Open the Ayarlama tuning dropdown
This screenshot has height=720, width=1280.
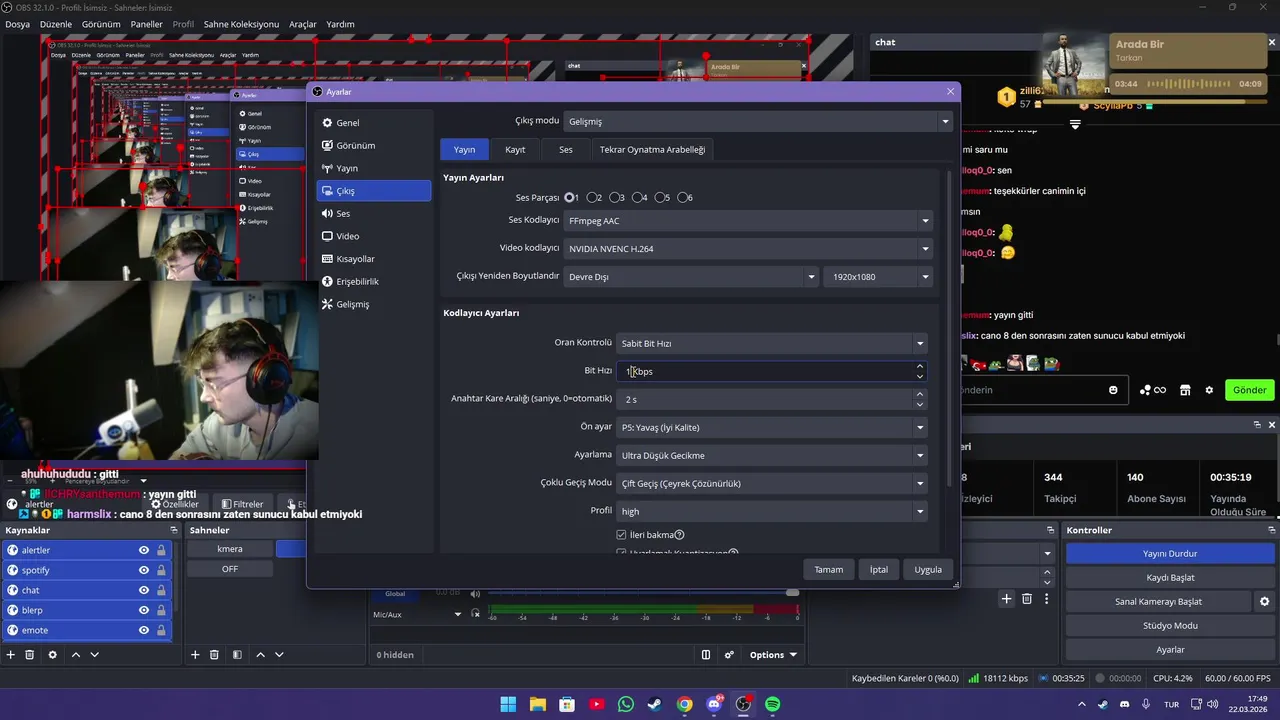[771, 455]
